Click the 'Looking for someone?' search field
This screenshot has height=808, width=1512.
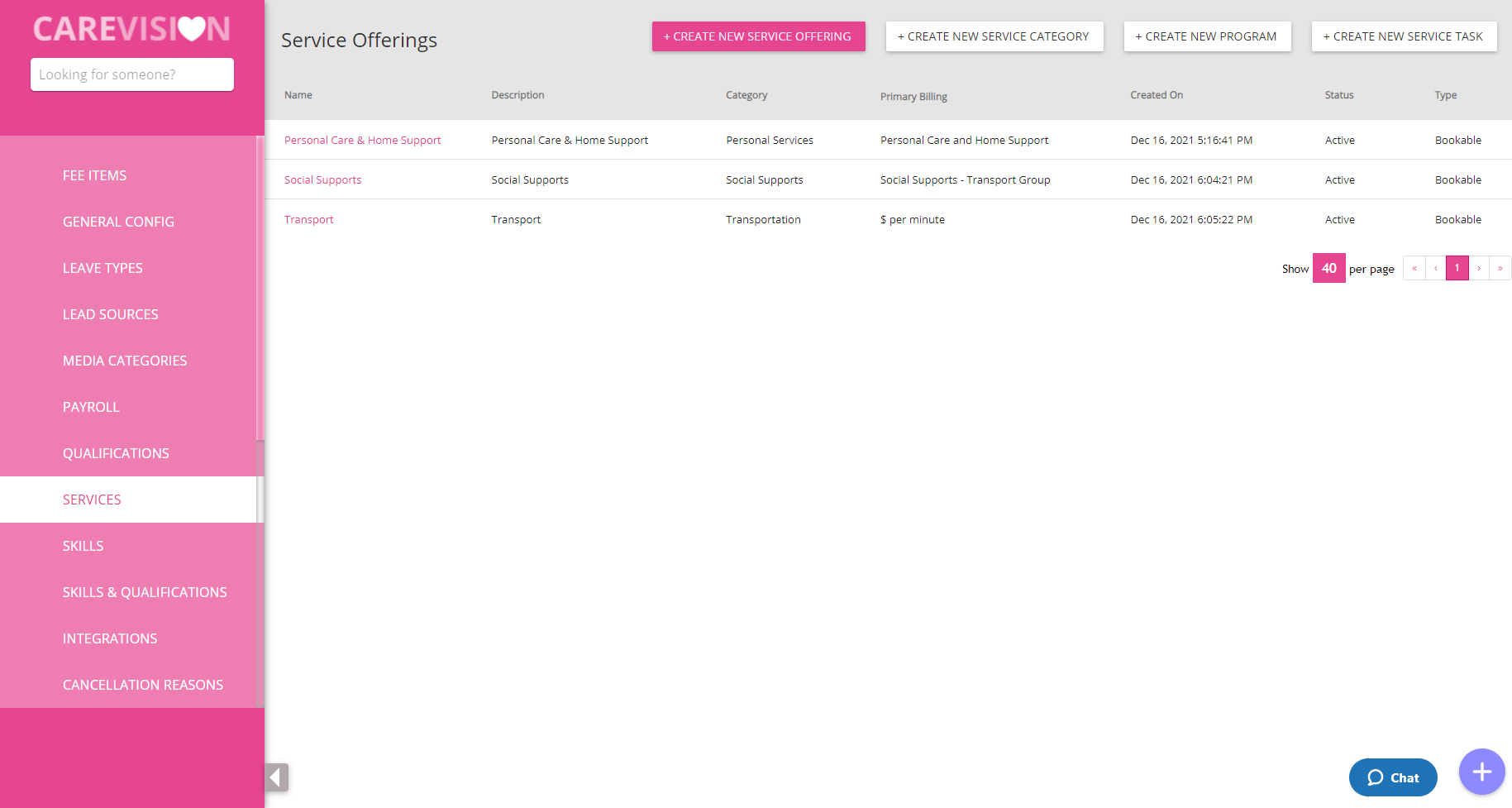pos(132,74)
